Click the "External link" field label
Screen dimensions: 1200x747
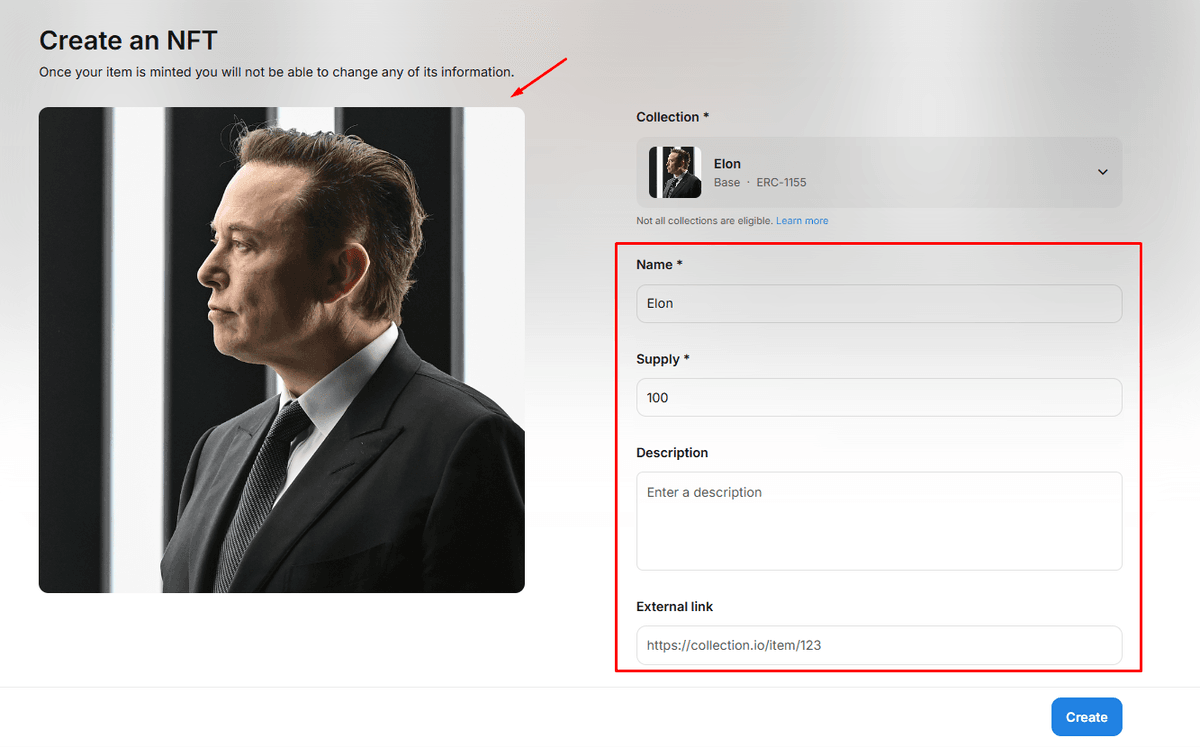click(x=675, y=607)
